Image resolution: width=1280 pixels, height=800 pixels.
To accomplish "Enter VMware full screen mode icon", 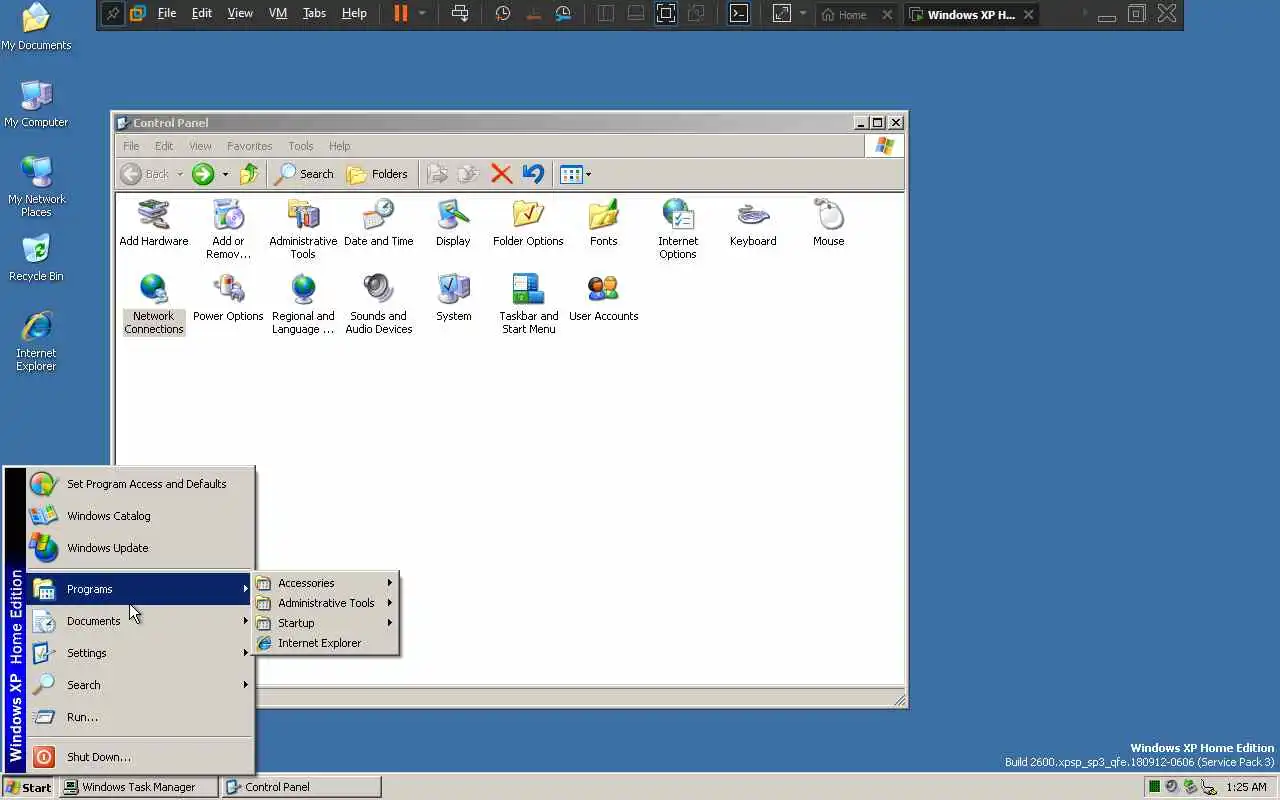I will pyautogui.click(x=666, y=13).
